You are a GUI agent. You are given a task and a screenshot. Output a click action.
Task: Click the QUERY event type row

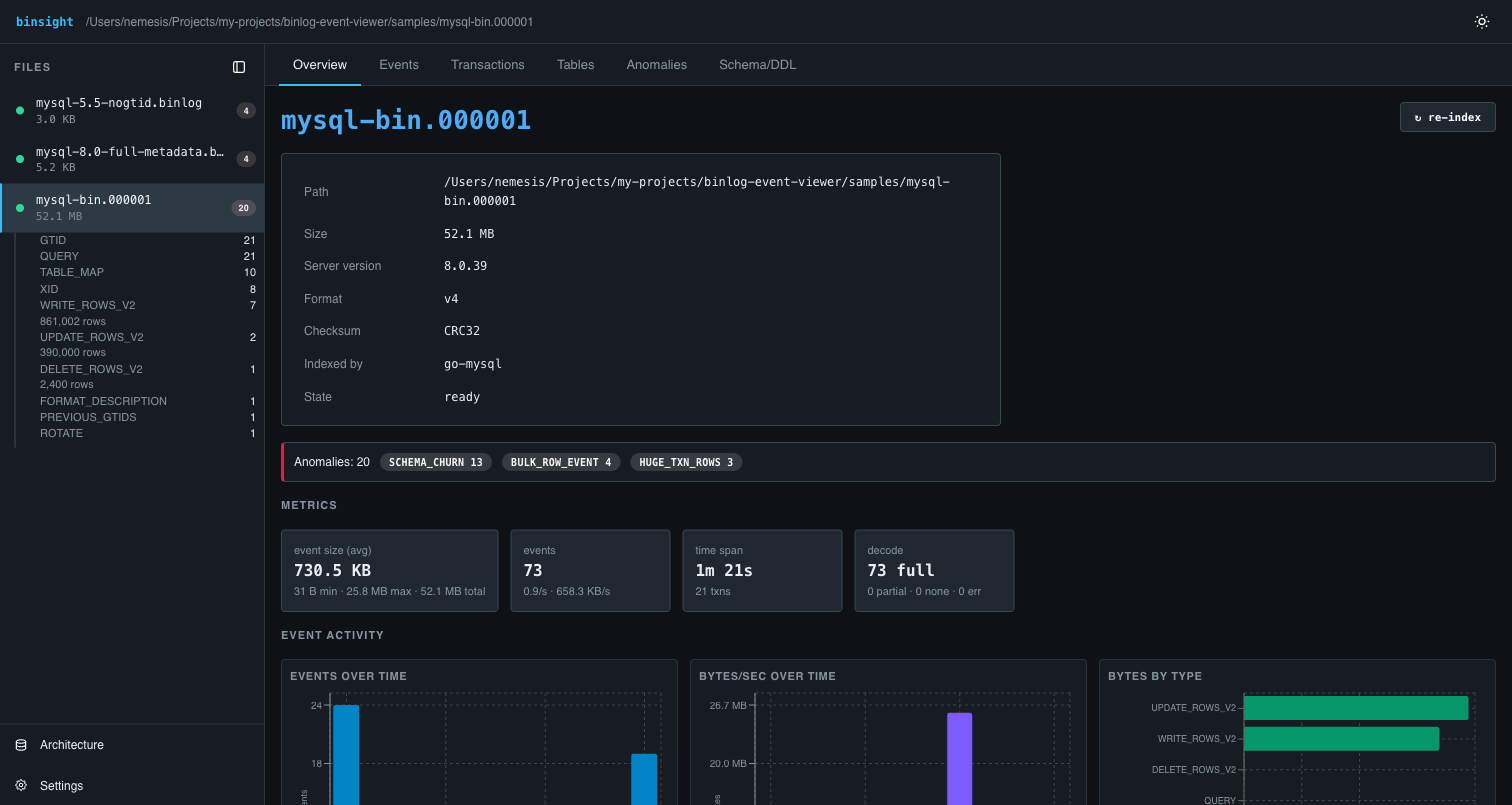(x=147, y=256)
